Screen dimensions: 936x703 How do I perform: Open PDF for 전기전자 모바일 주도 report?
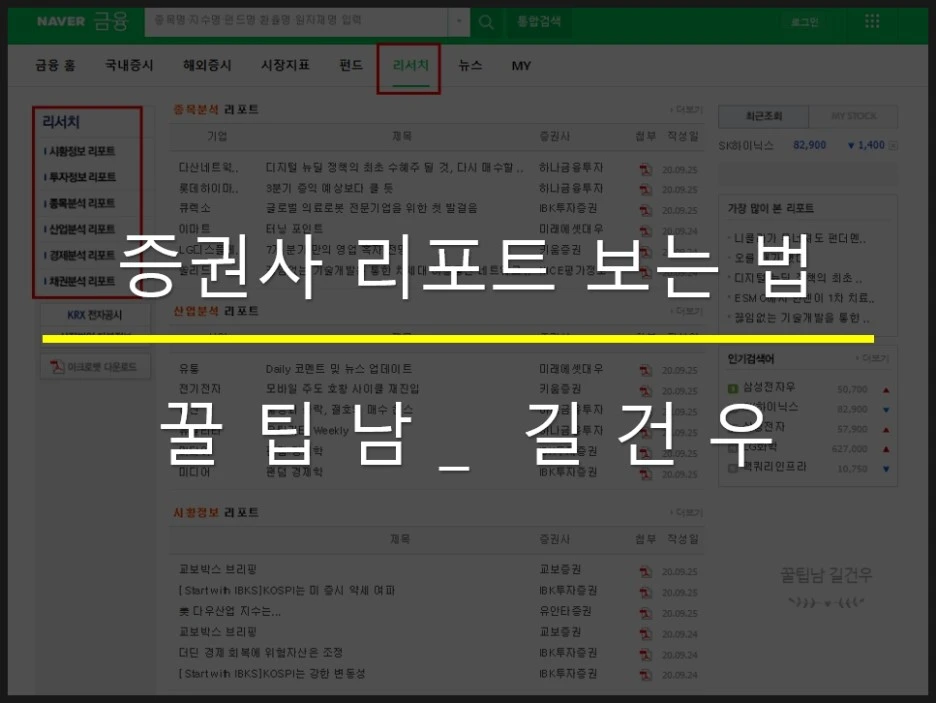point(645,391)
